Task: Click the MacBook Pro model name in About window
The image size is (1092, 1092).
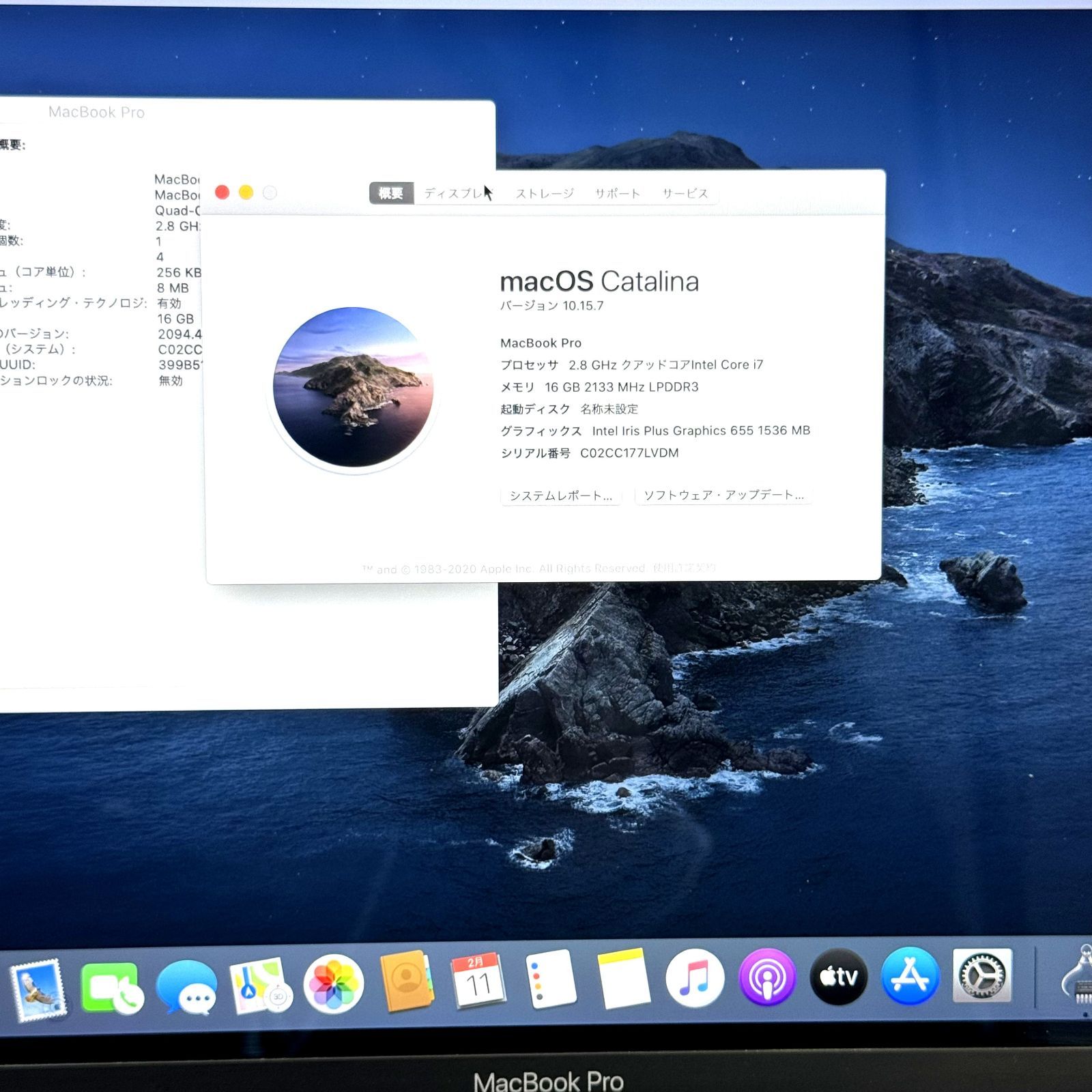Action: pyautogui.click(x=541, y=343)
